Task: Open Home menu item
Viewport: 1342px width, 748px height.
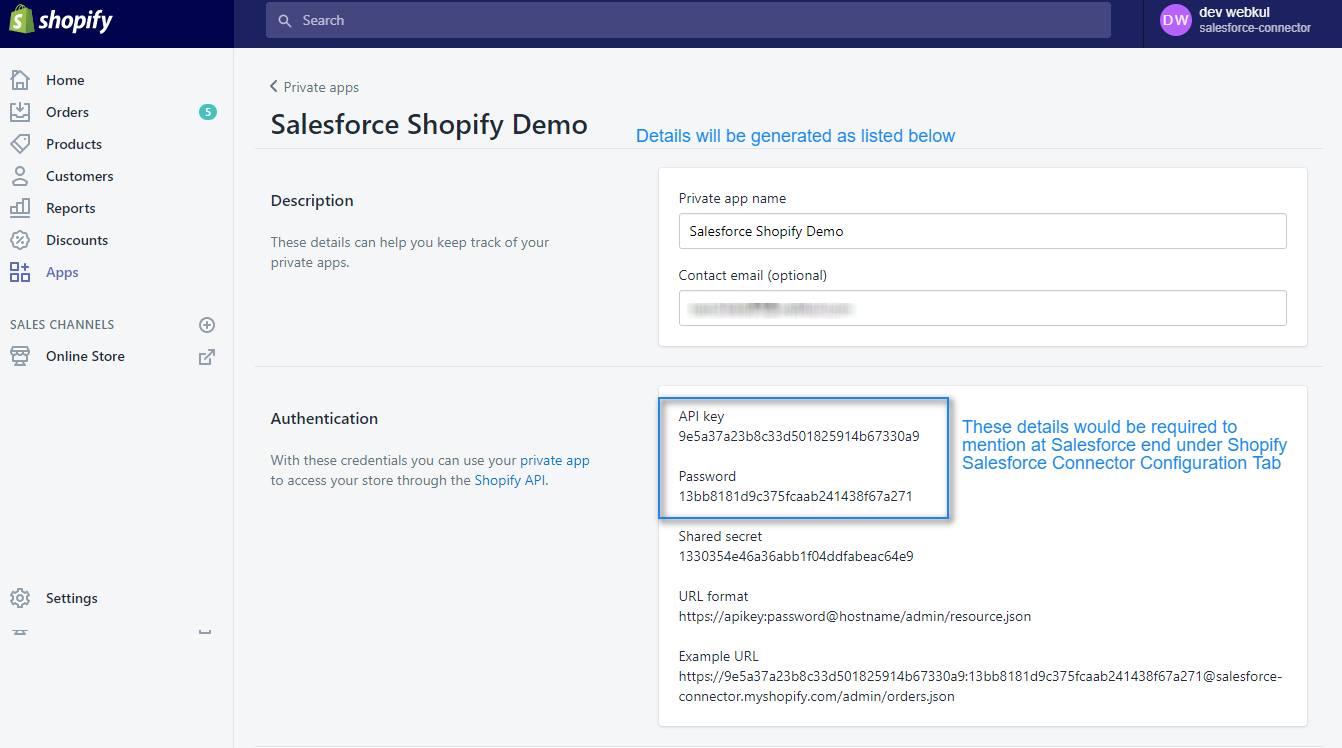Action: click(x=65, y=80)
